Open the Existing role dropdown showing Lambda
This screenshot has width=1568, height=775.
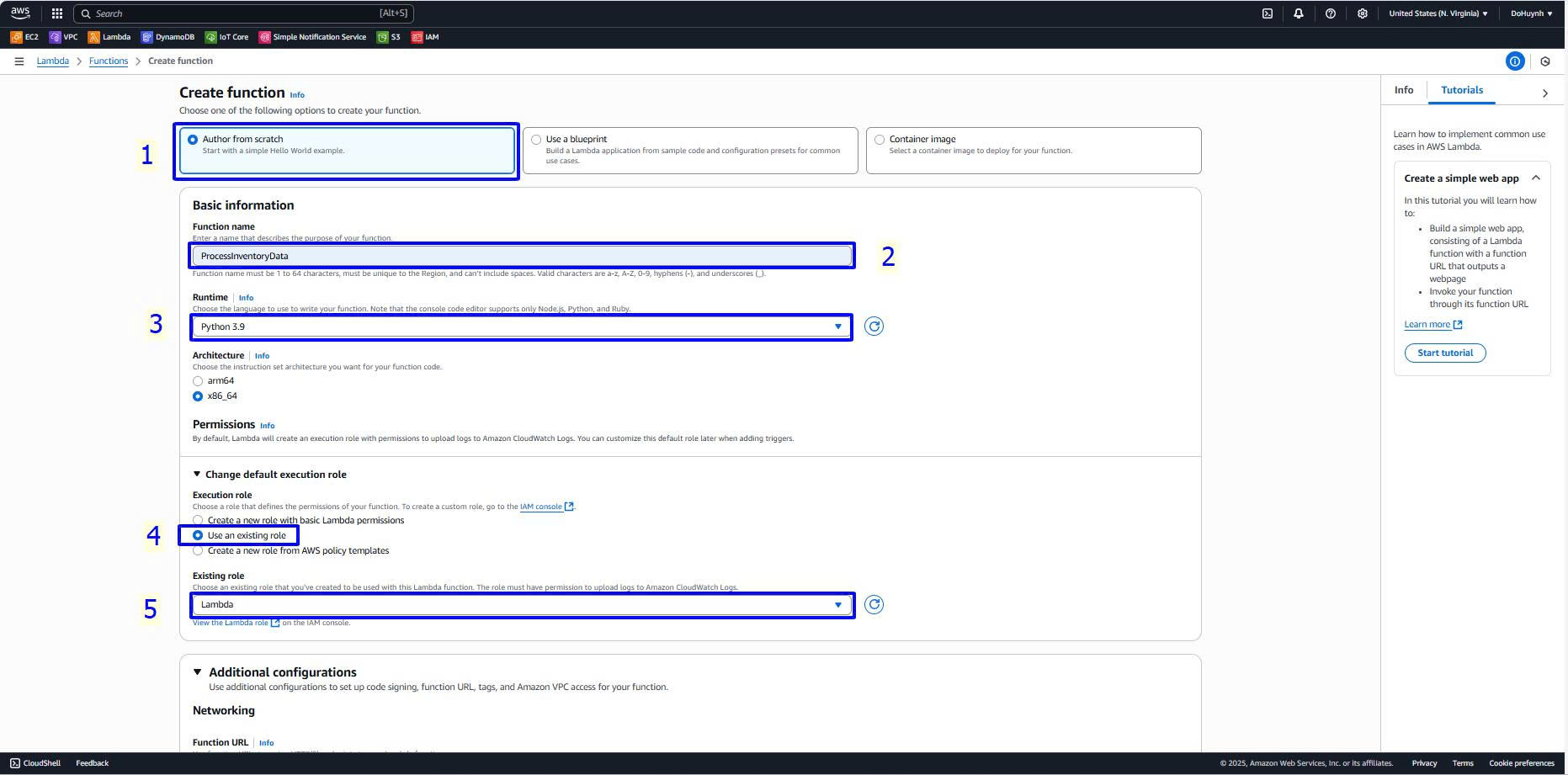coord(521,605)
